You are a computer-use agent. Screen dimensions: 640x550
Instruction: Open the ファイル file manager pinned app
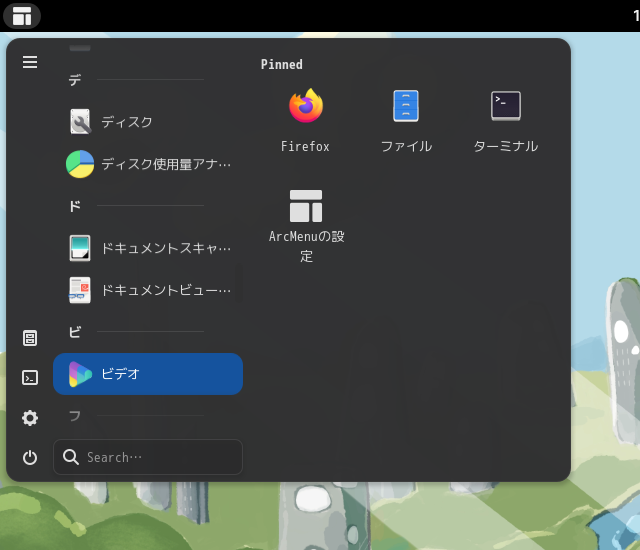pos(406,121)
